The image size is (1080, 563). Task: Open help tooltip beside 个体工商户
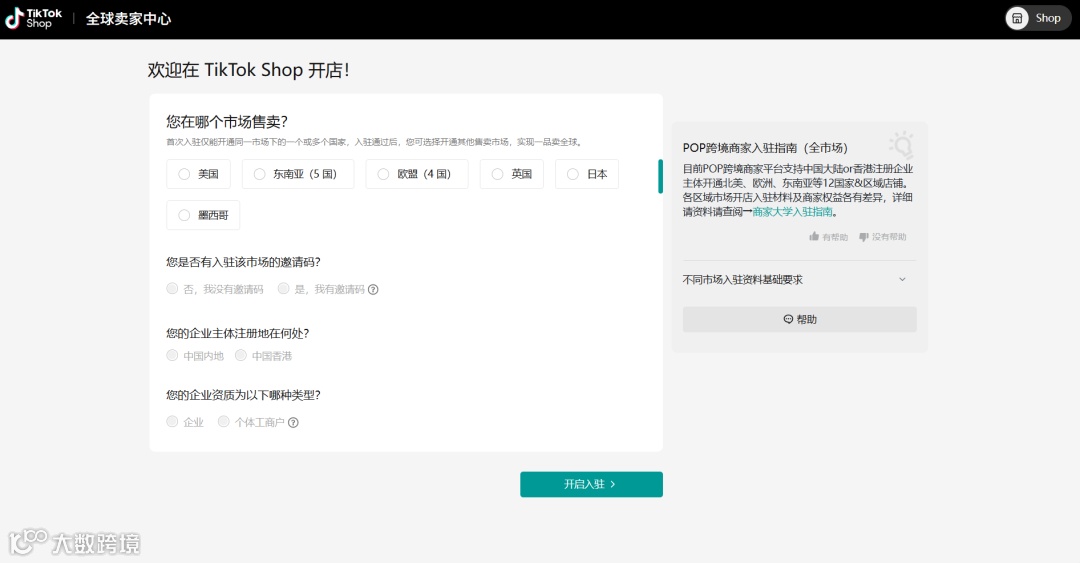tap(293, 422)
